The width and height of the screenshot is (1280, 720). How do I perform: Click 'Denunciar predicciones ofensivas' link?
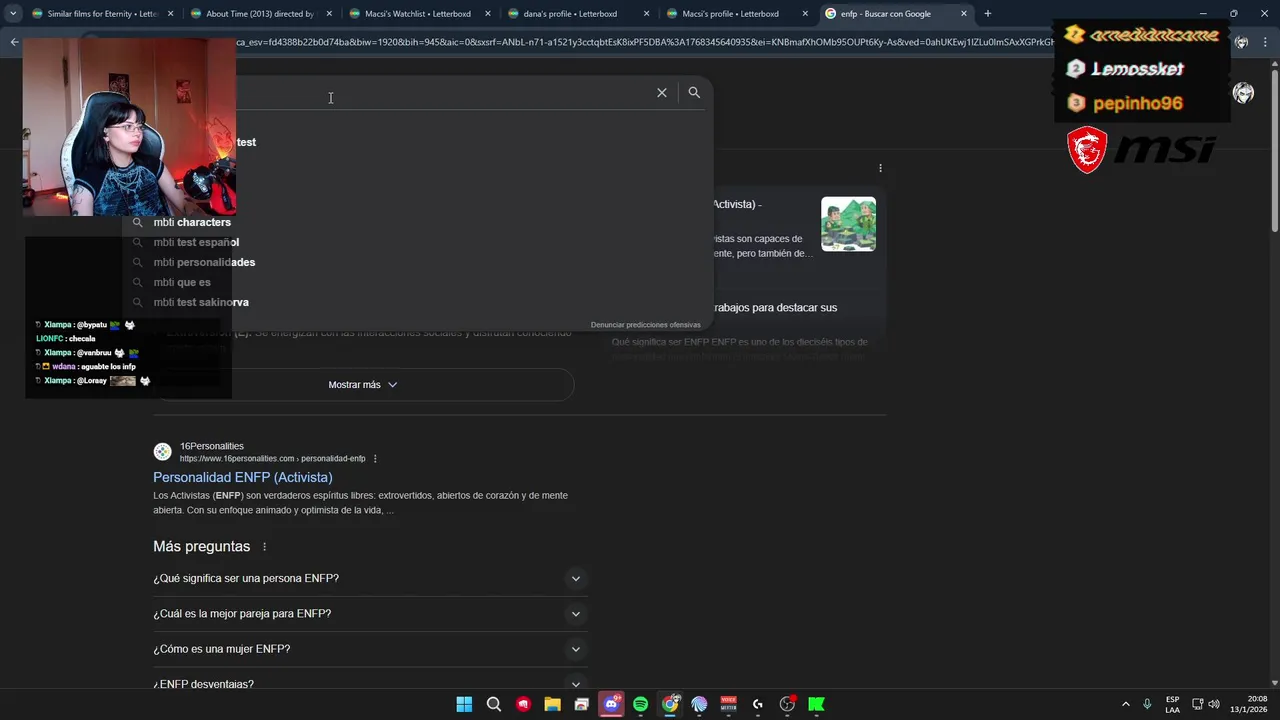pos(645,324)
